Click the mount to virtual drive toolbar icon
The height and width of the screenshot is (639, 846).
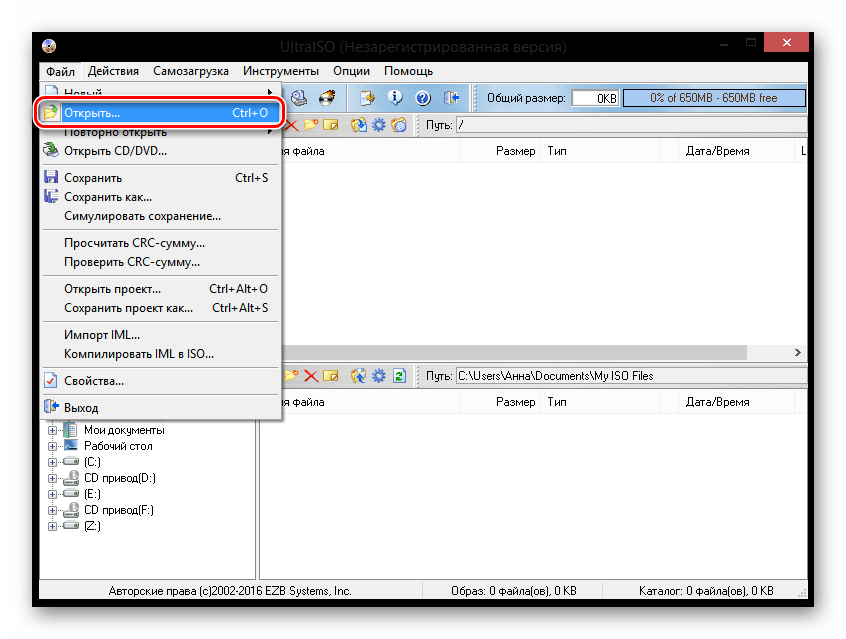pos(299,98)
